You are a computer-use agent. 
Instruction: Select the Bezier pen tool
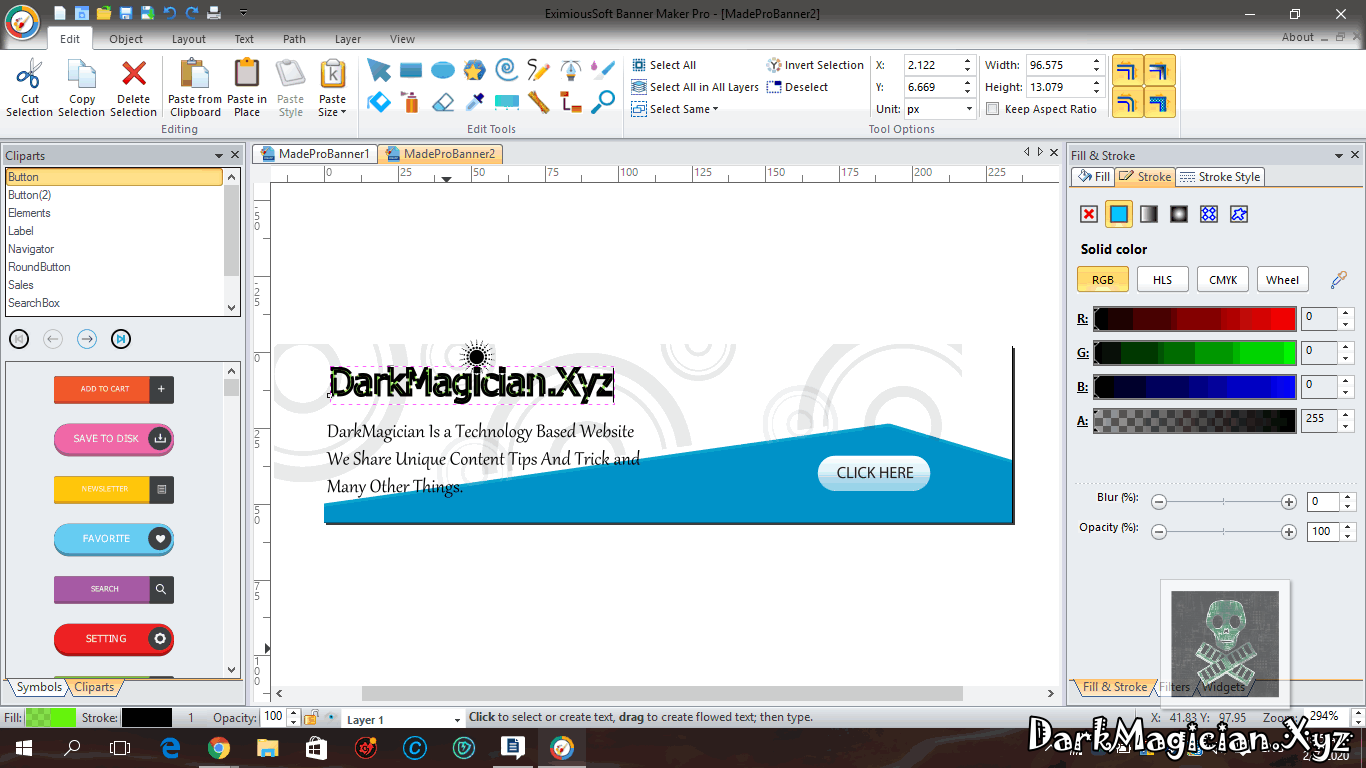point(570,70)
